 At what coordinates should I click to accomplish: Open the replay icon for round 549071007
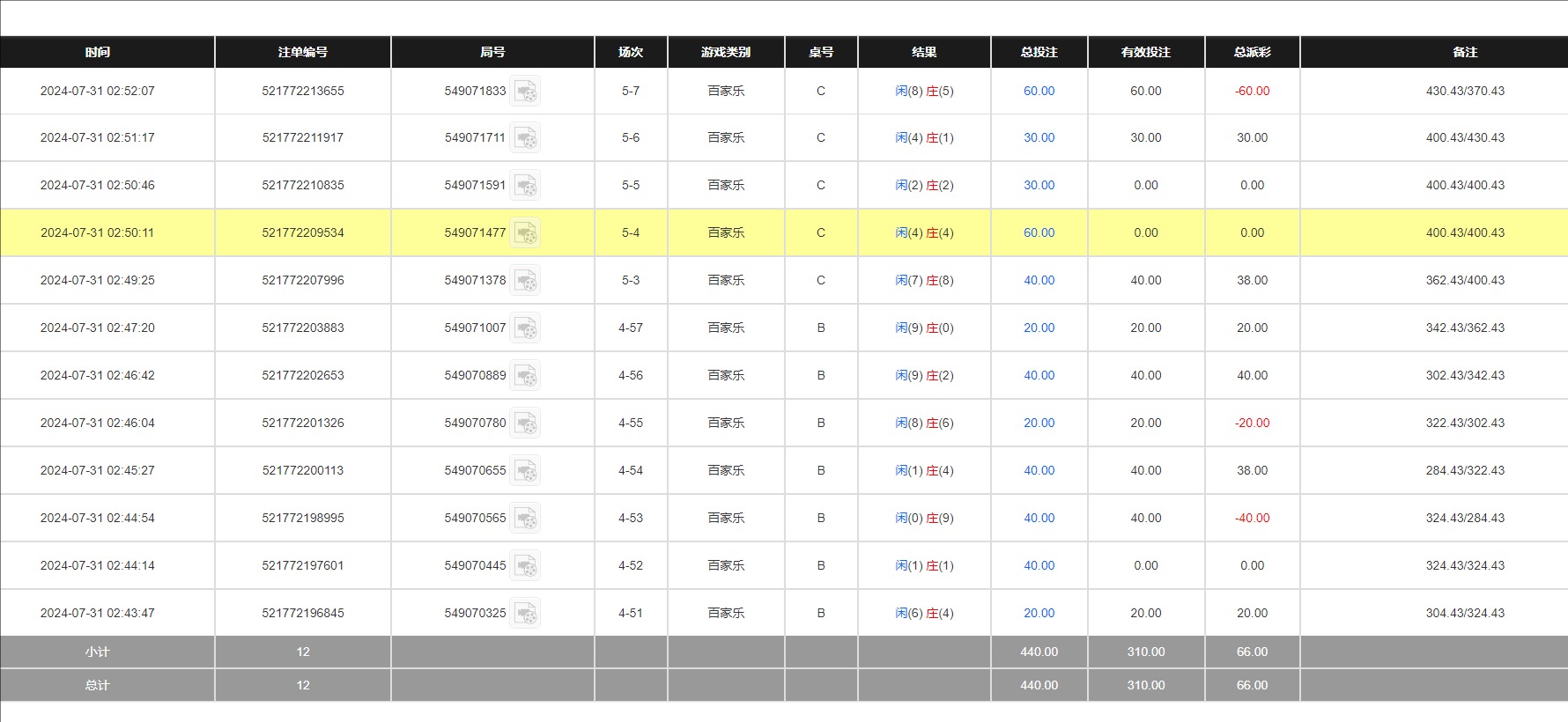[x=526, y=328]
